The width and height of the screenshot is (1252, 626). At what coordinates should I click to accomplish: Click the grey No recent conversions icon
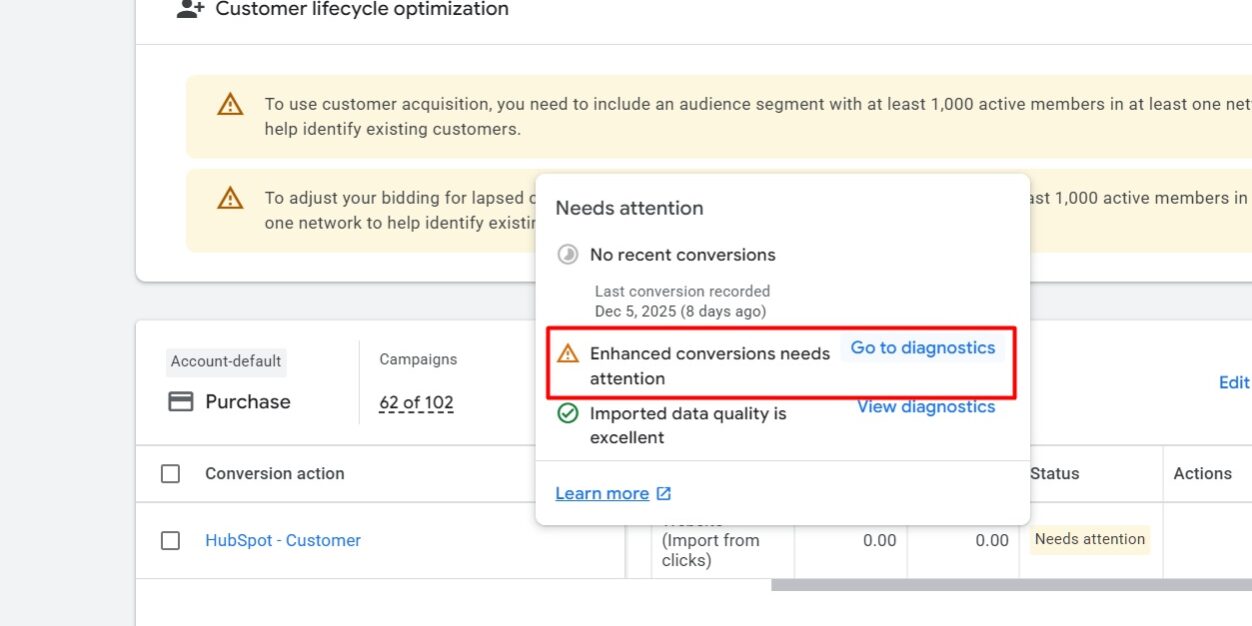point(568,255)
